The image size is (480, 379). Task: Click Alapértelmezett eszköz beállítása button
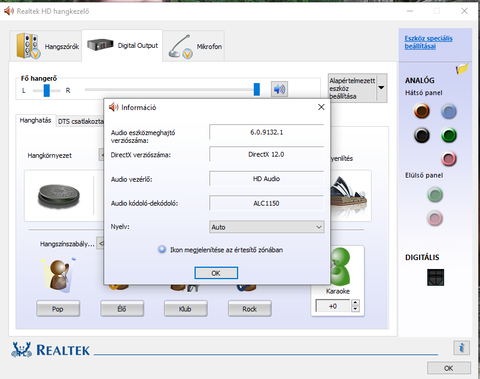(352, 88)
